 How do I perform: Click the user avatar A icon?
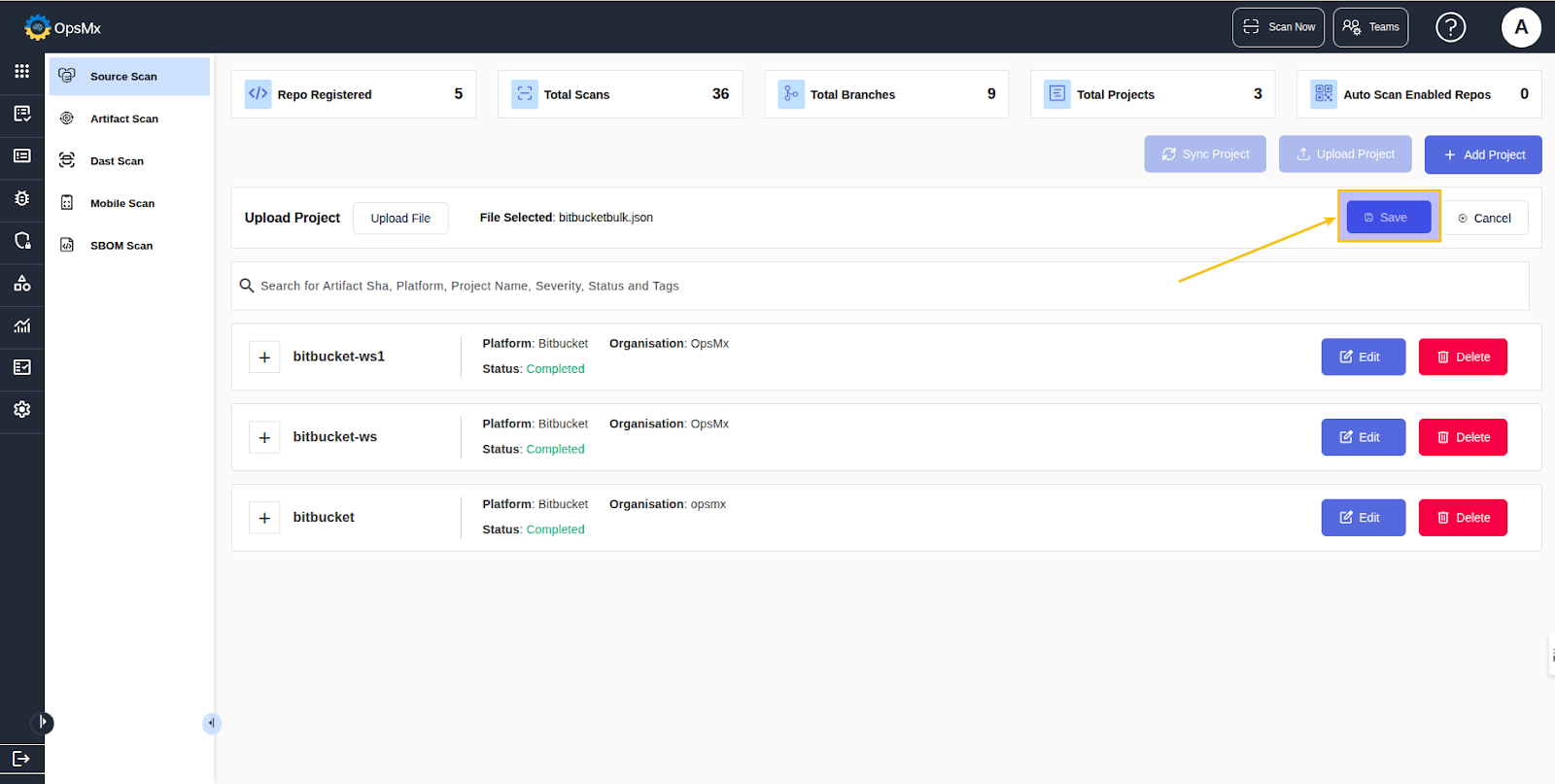(x=1521, y=27)
